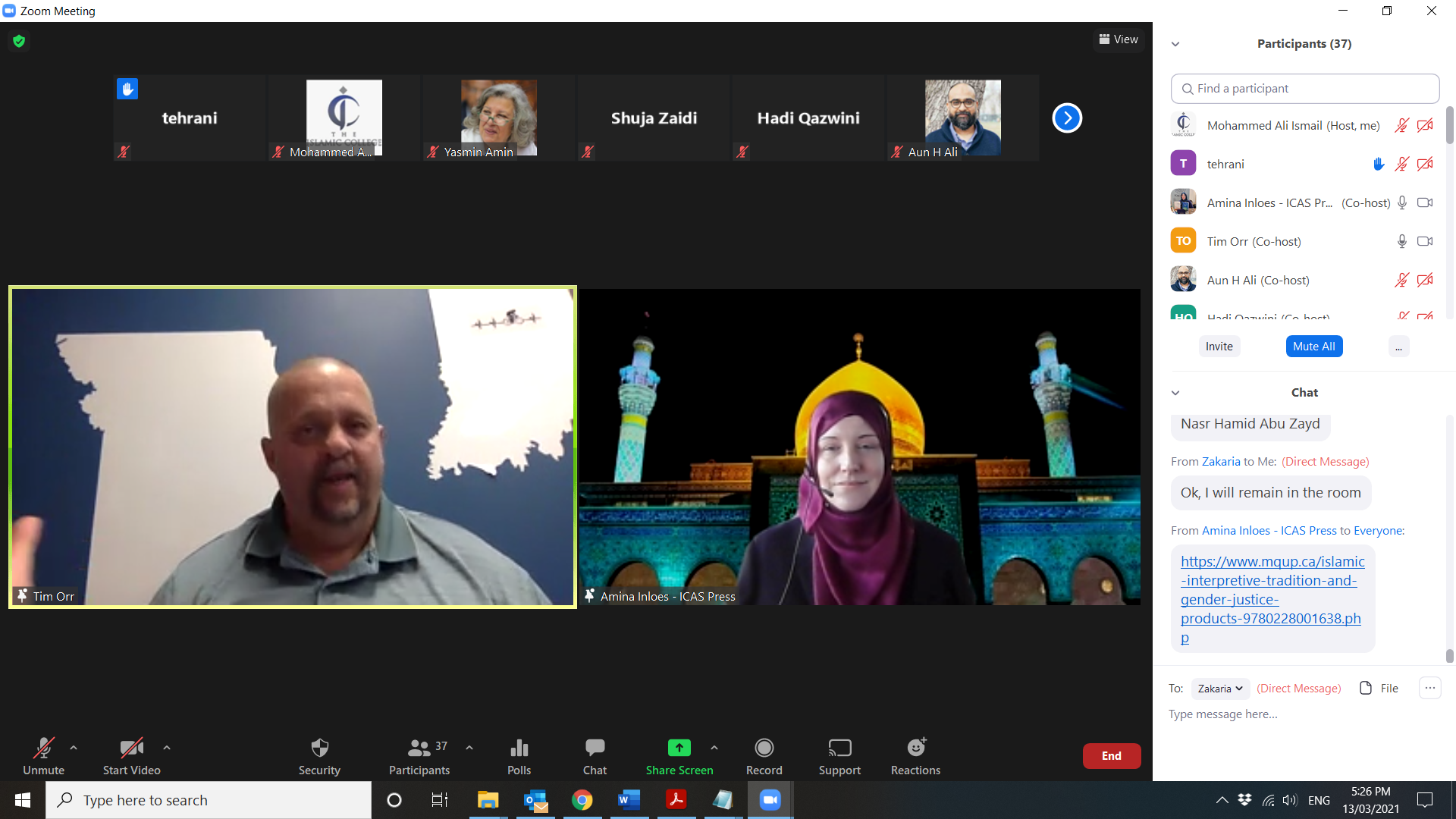Open participants more options ellipsis
Viewport: 1456px width, 819px height.
click(1398, 346)
